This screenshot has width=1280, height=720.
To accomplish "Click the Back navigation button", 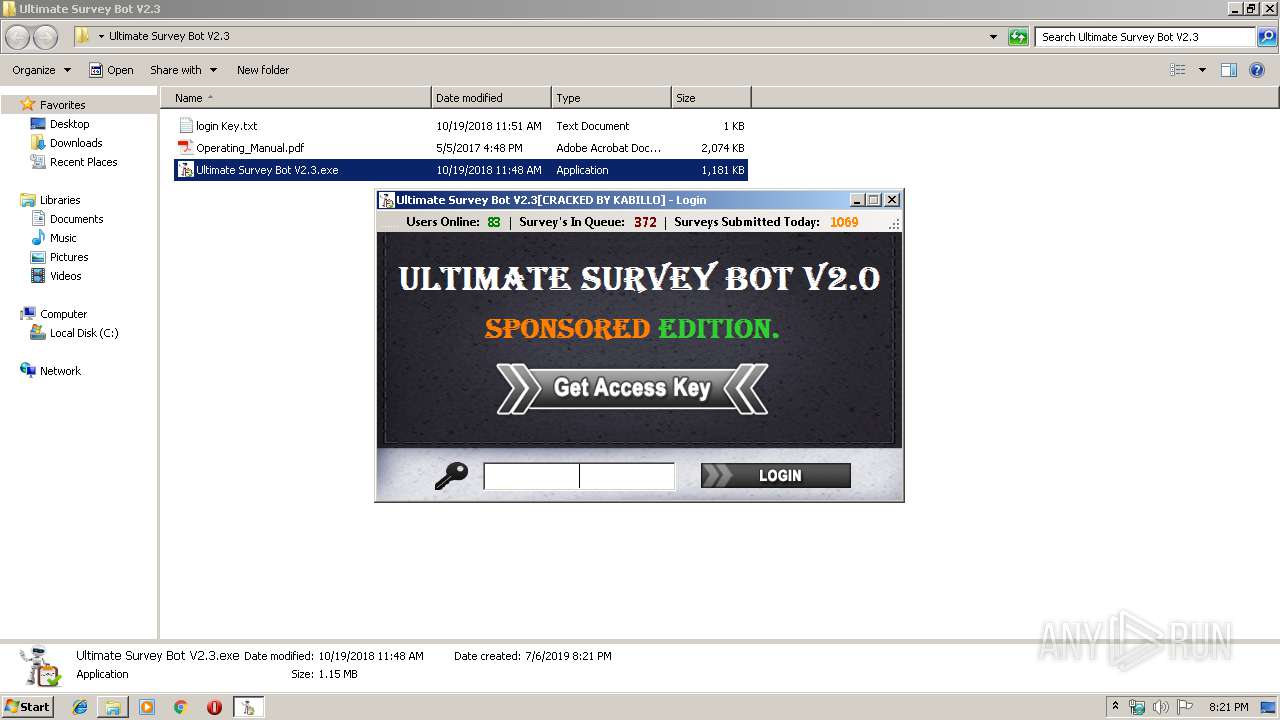I will click(x=17, y=37).
